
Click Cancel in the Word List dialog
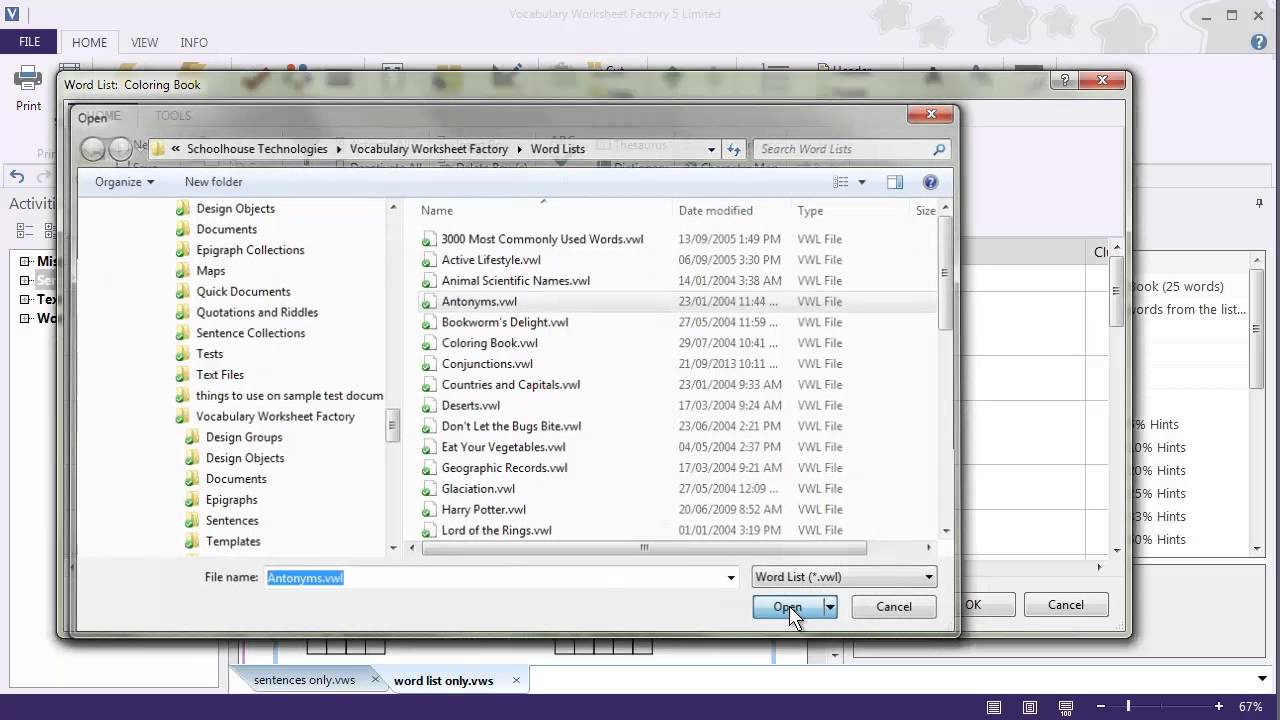1066,605
